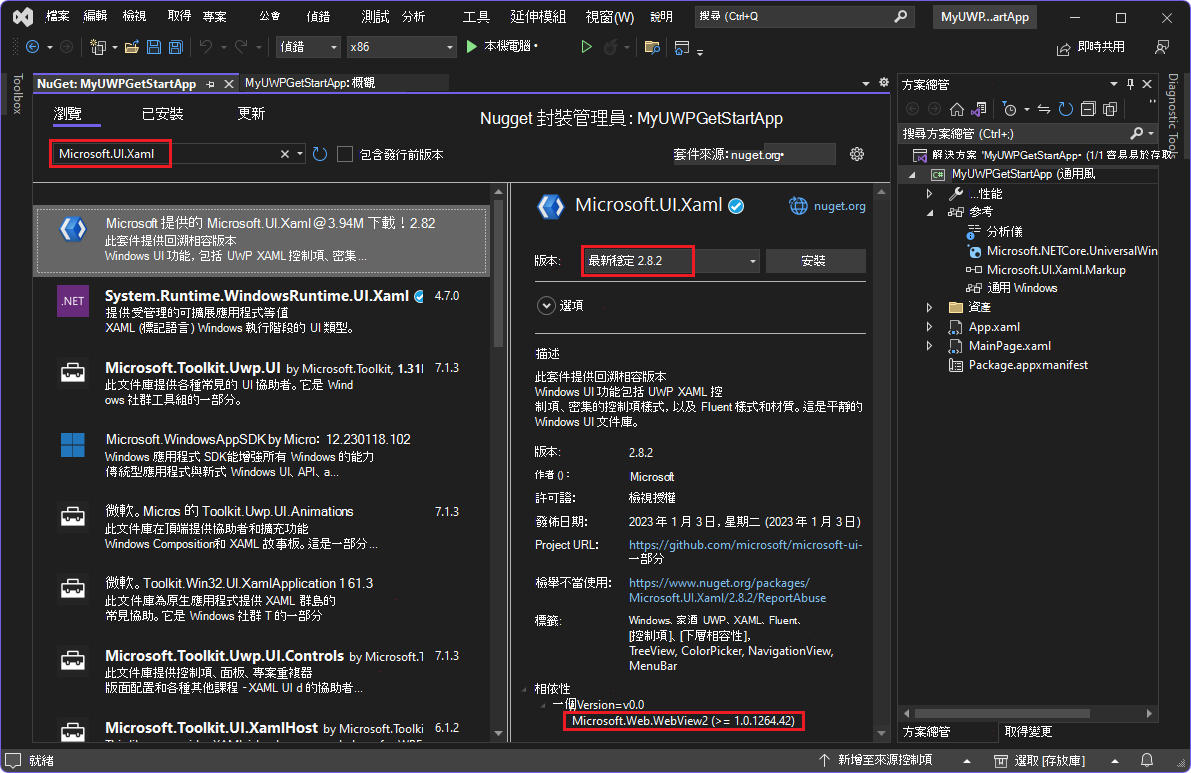Viewport: 1191px width, 773px height.
Task: Click the Solution Explorer horizontal scrollbar
Action: [1002, 714]
